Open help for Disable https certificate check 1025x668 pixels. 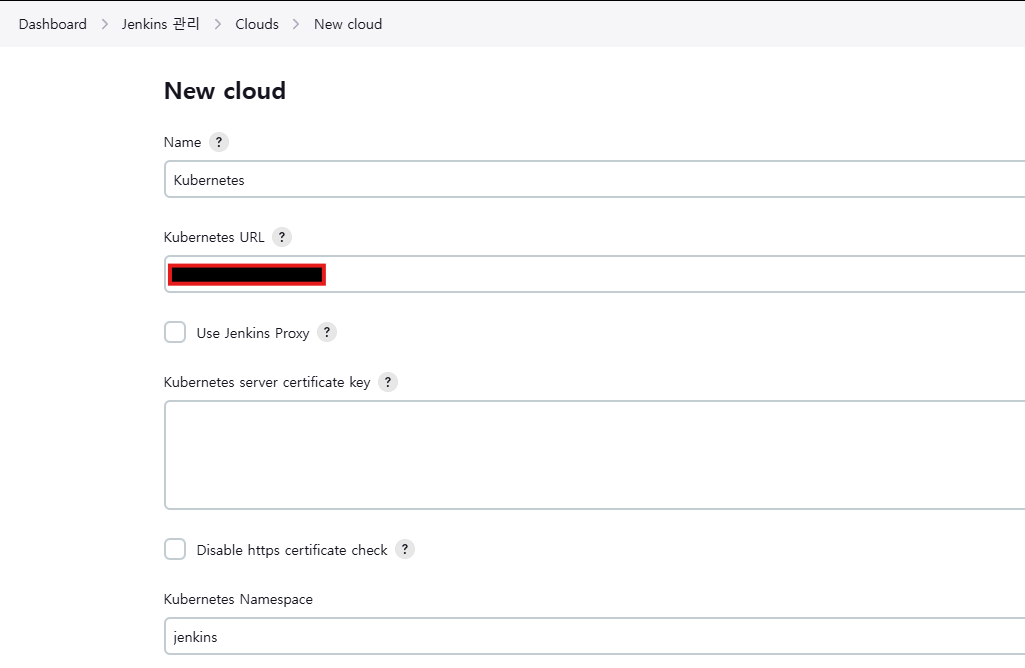404,549
